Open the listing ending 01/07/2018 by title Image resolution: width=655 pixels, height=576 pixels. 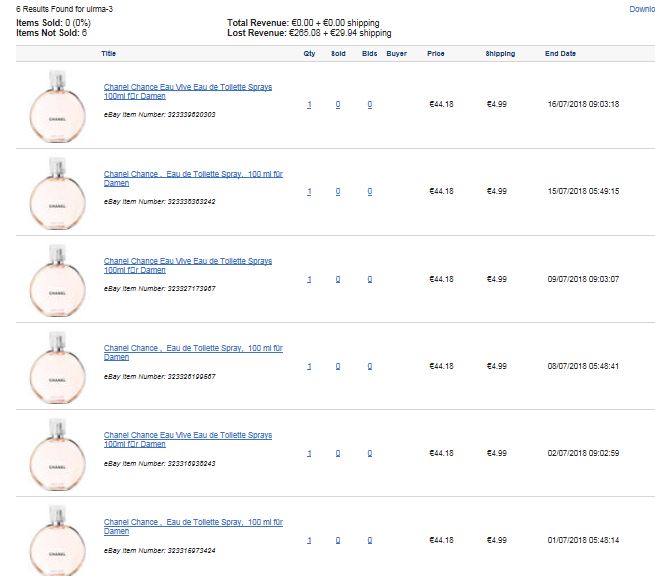[x=193, y=526]
